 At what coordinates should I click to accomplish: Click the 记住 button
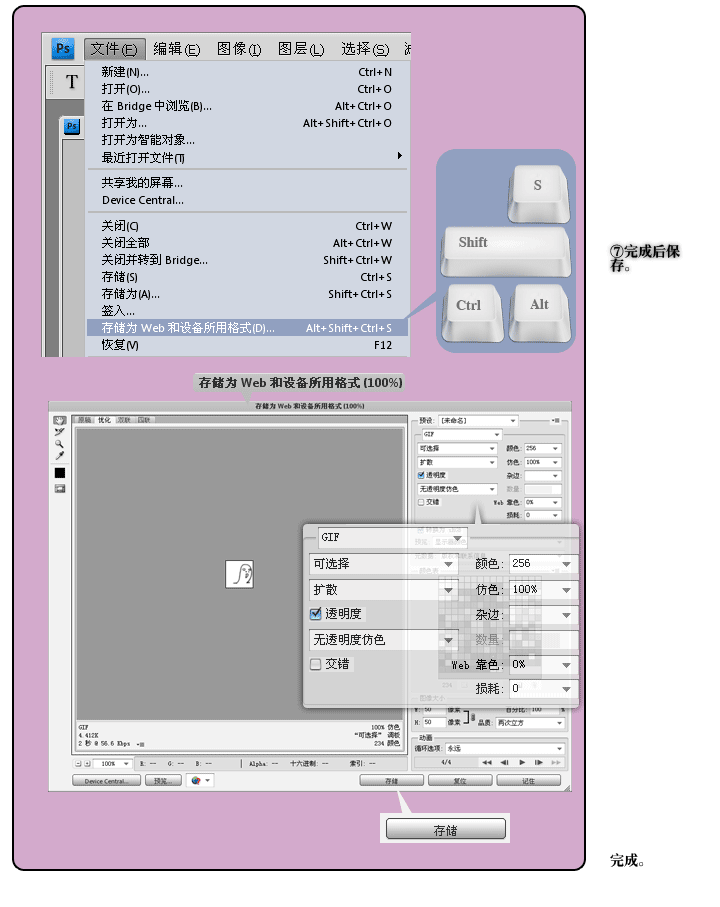click(x=529, y=781)
